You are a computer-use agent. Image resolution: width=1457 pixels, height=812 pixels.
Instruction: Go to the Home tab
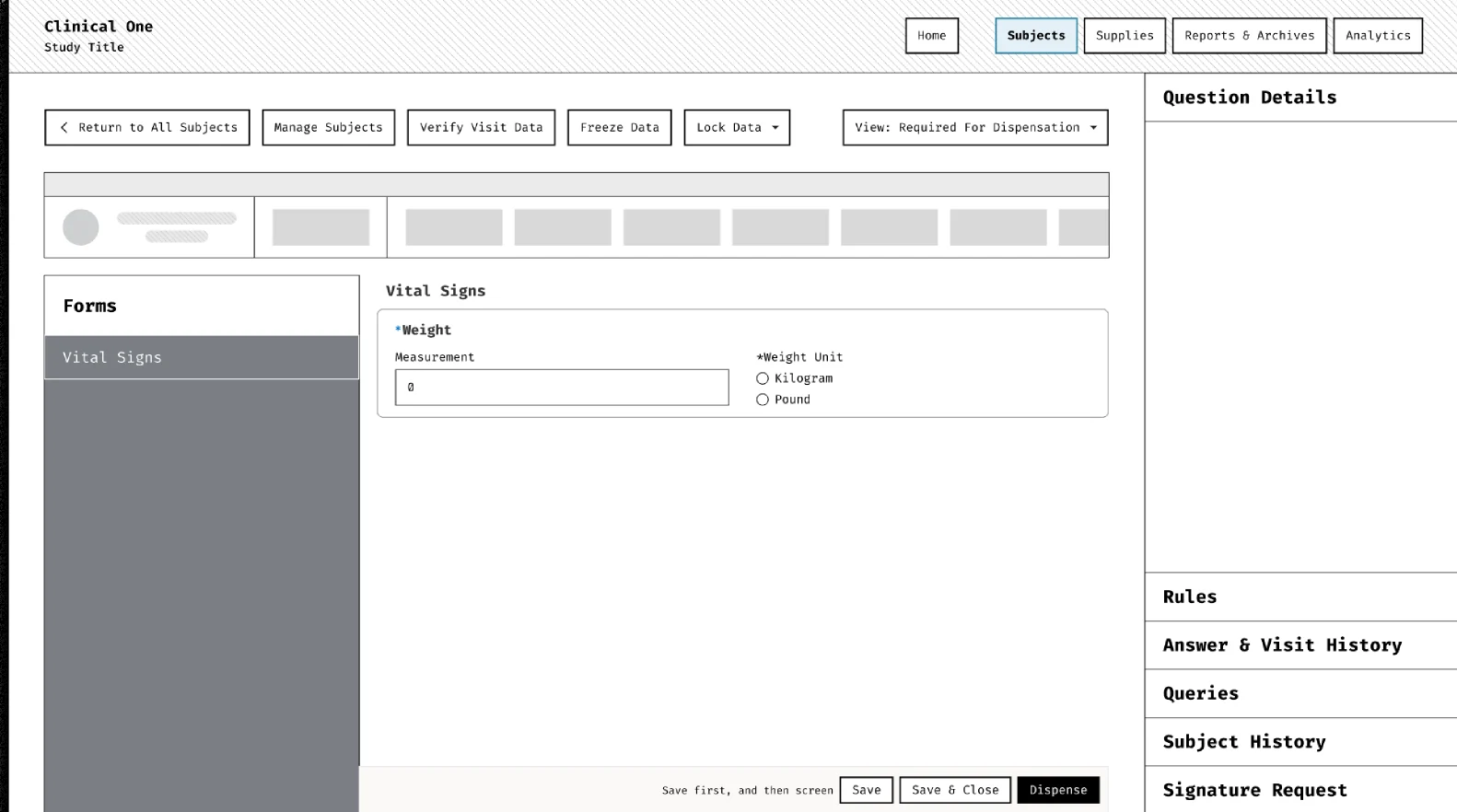(x=932, y=36)
